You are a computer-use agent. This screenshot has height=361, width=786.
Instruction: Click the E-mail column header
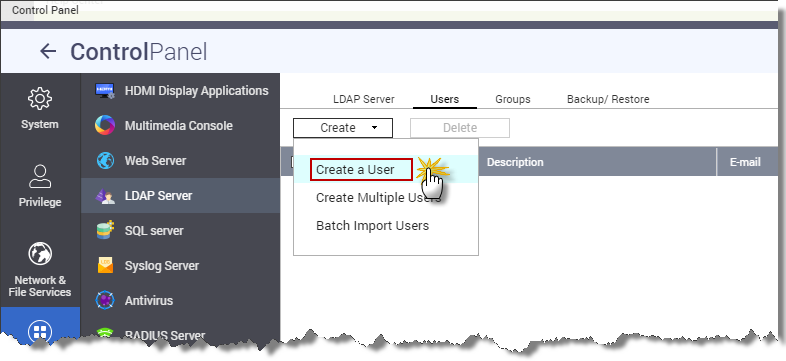(x=745, y=162)
